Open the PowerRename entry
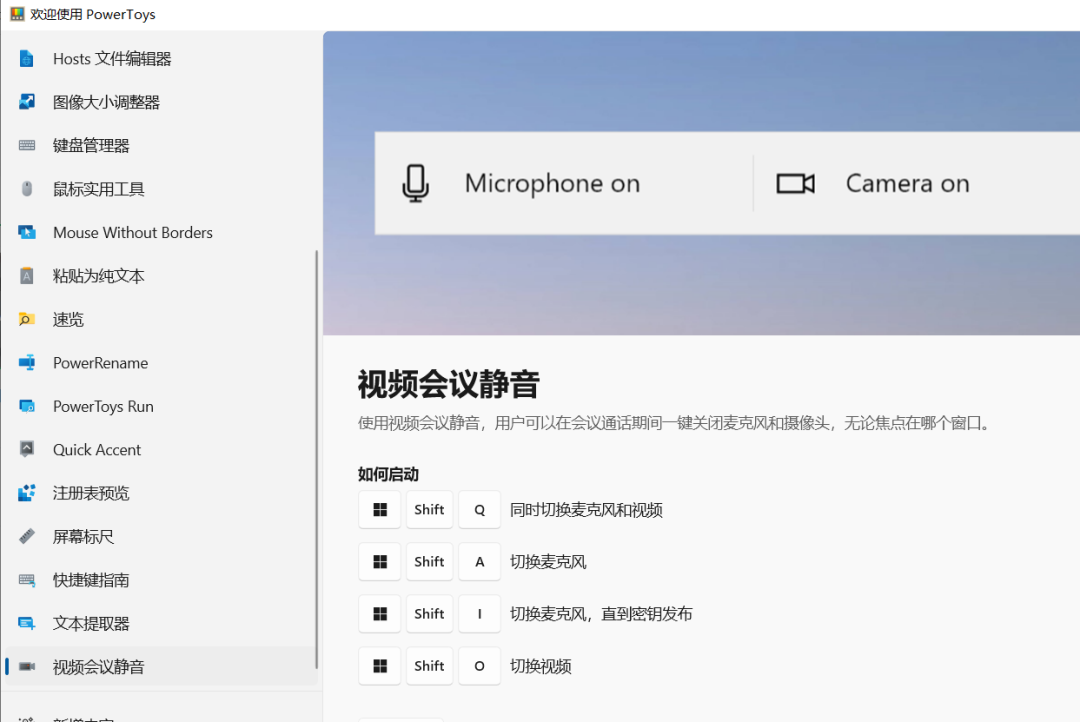This screenshot has height=722, width=1080. [160, 362]
